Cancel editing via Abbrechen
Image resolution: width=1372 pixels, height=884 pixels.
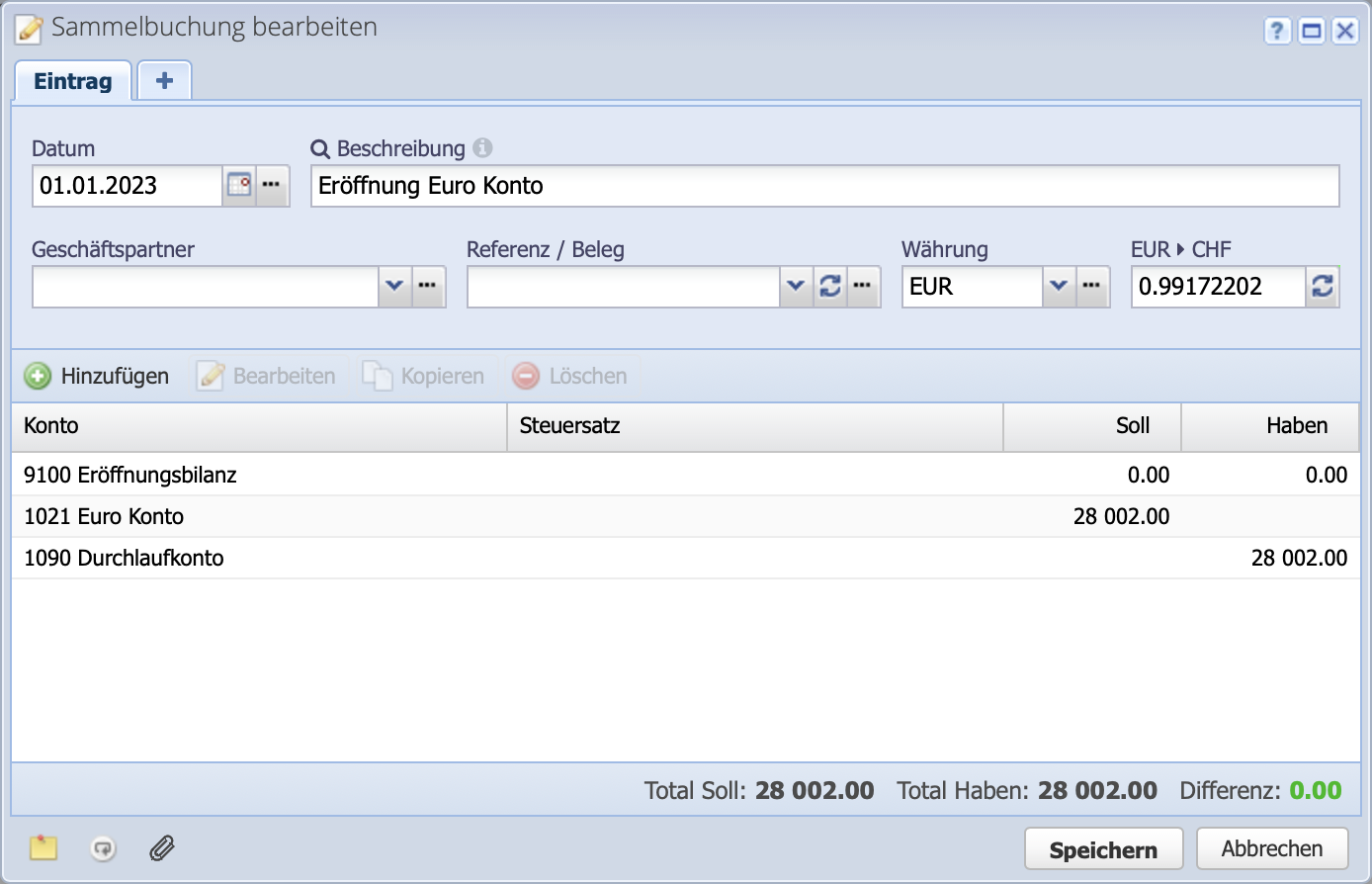click(x=1272, y=848)
